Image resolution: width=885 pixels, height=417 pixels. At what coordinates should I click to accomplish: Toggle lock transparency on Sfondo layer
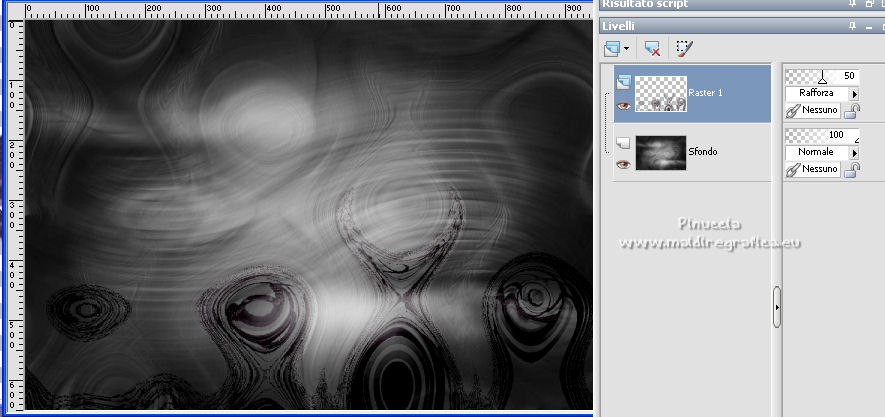(852, 170)
